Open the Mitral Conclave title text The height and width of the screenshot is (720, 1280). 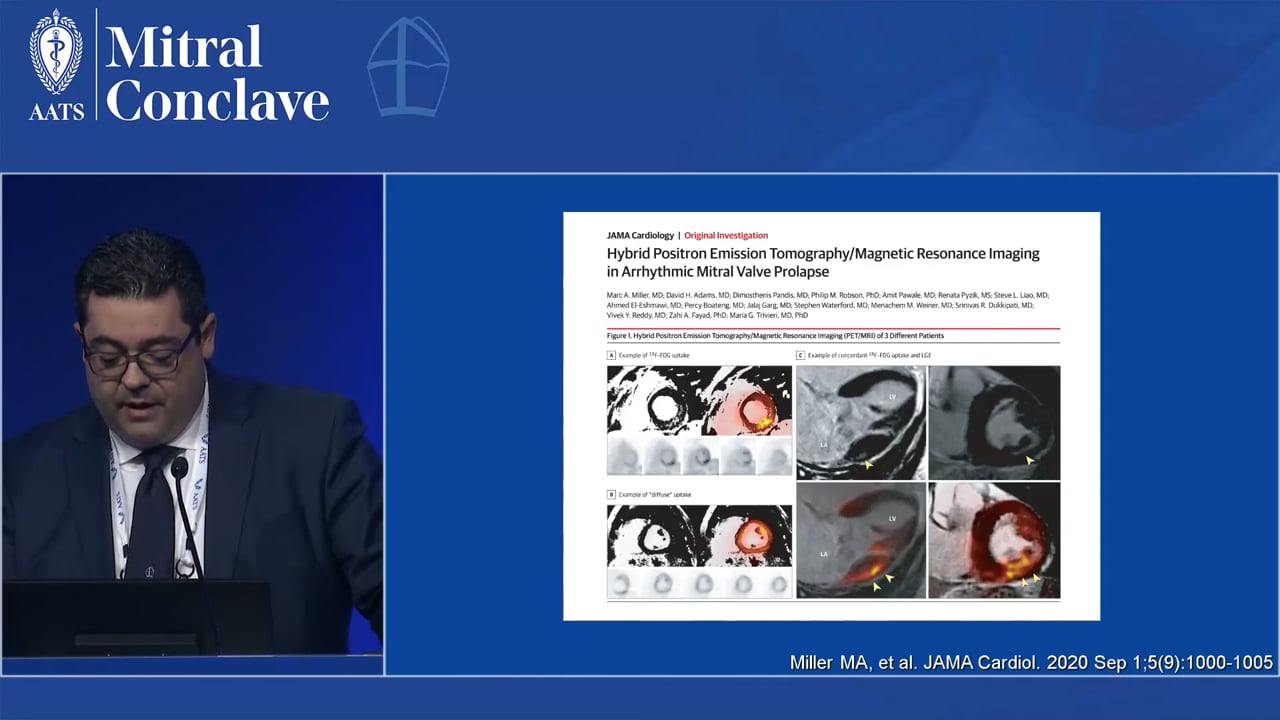(217, 73)
